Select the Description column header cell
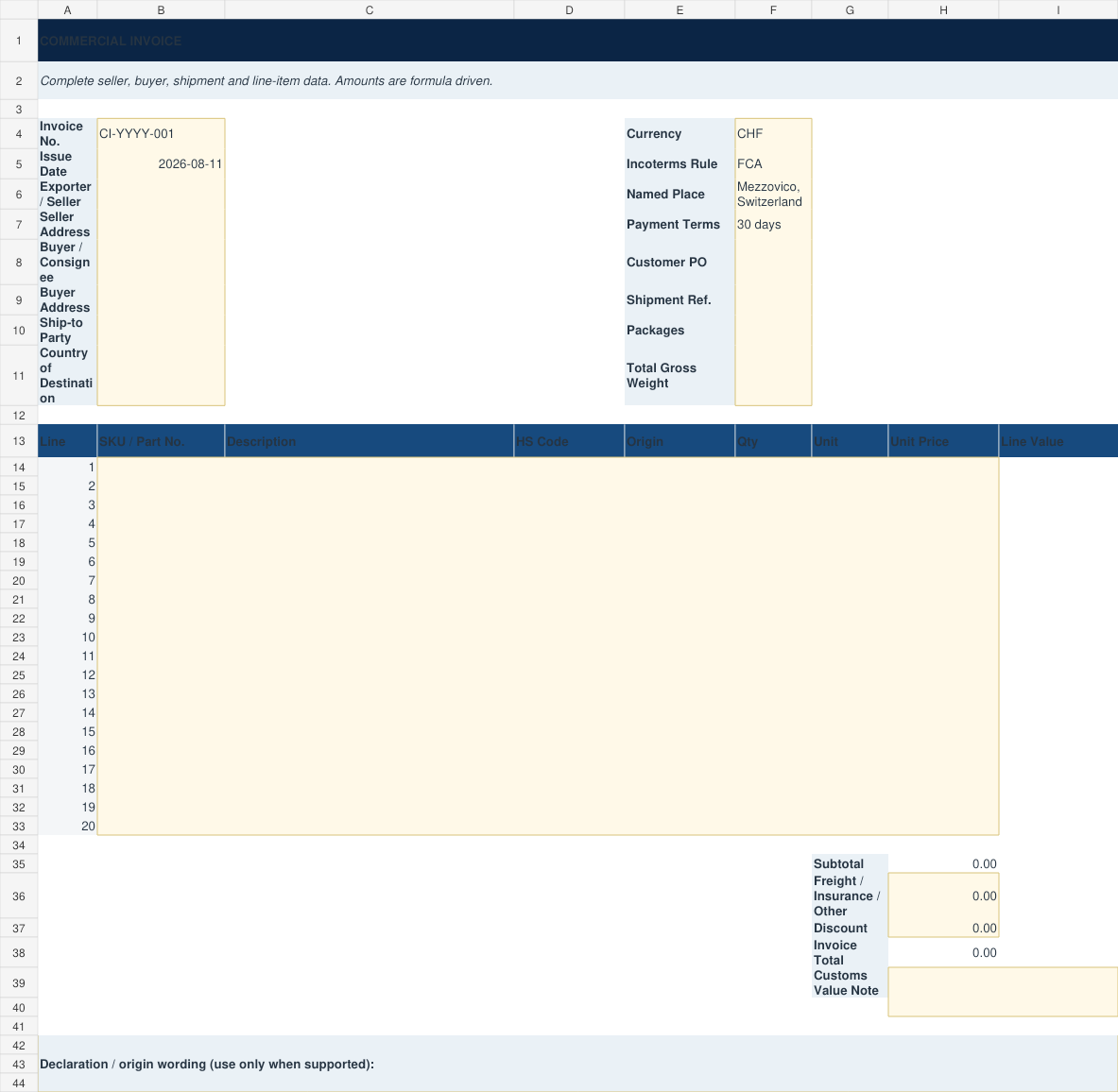1118x1092 pixels. (370, 441)
